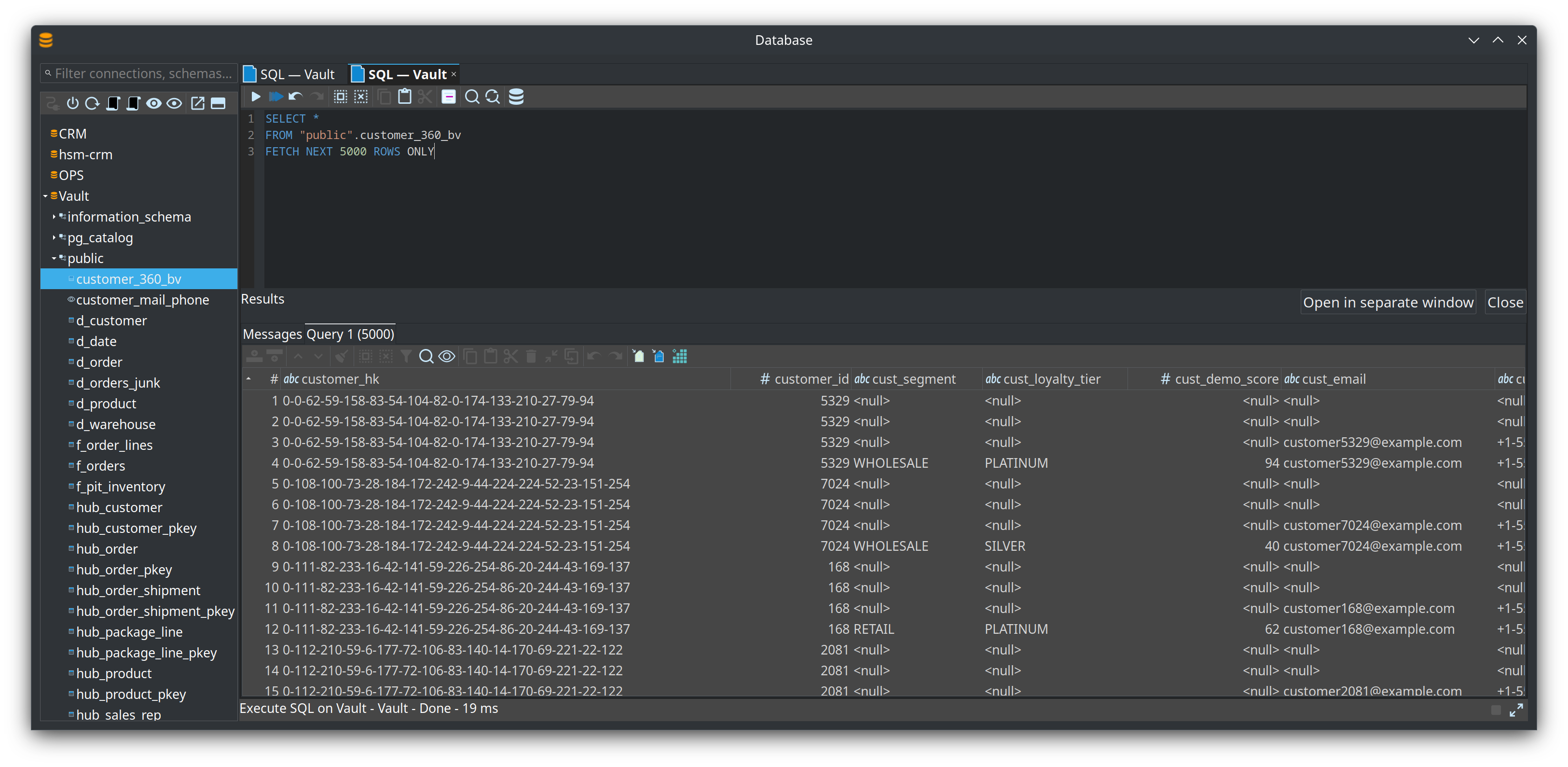Select the d_warehouse table
Image resolution: width=1568 pixels, height=767 pixels.
pyautogui.click(x=116, y=424)
